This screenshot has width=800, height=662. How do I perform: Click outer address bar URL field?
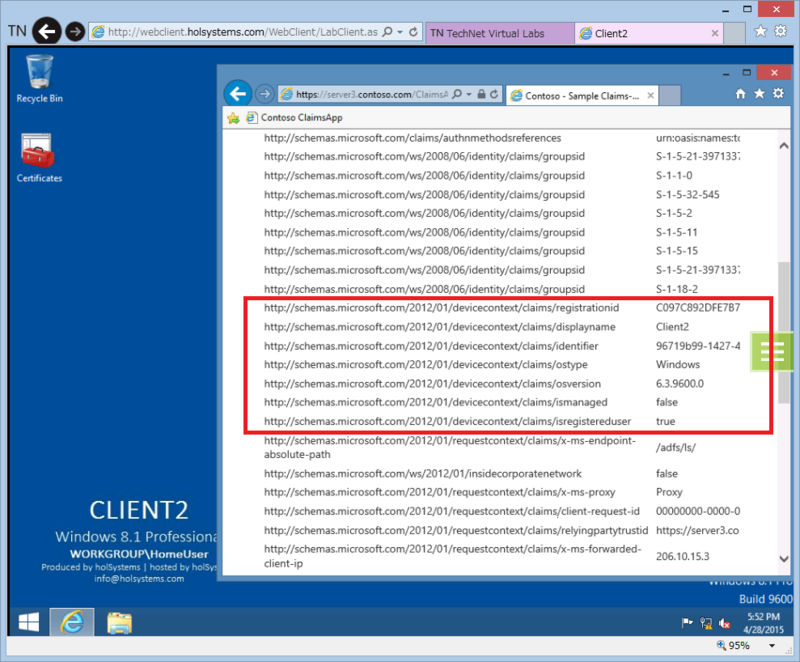(x=242, y=32)
